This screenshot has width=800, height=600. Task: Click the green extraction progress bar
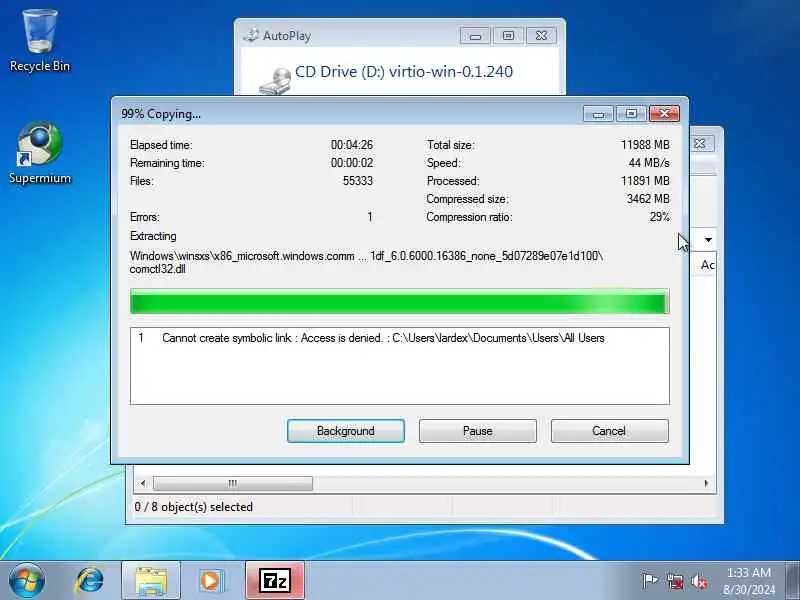click(399, 302)
